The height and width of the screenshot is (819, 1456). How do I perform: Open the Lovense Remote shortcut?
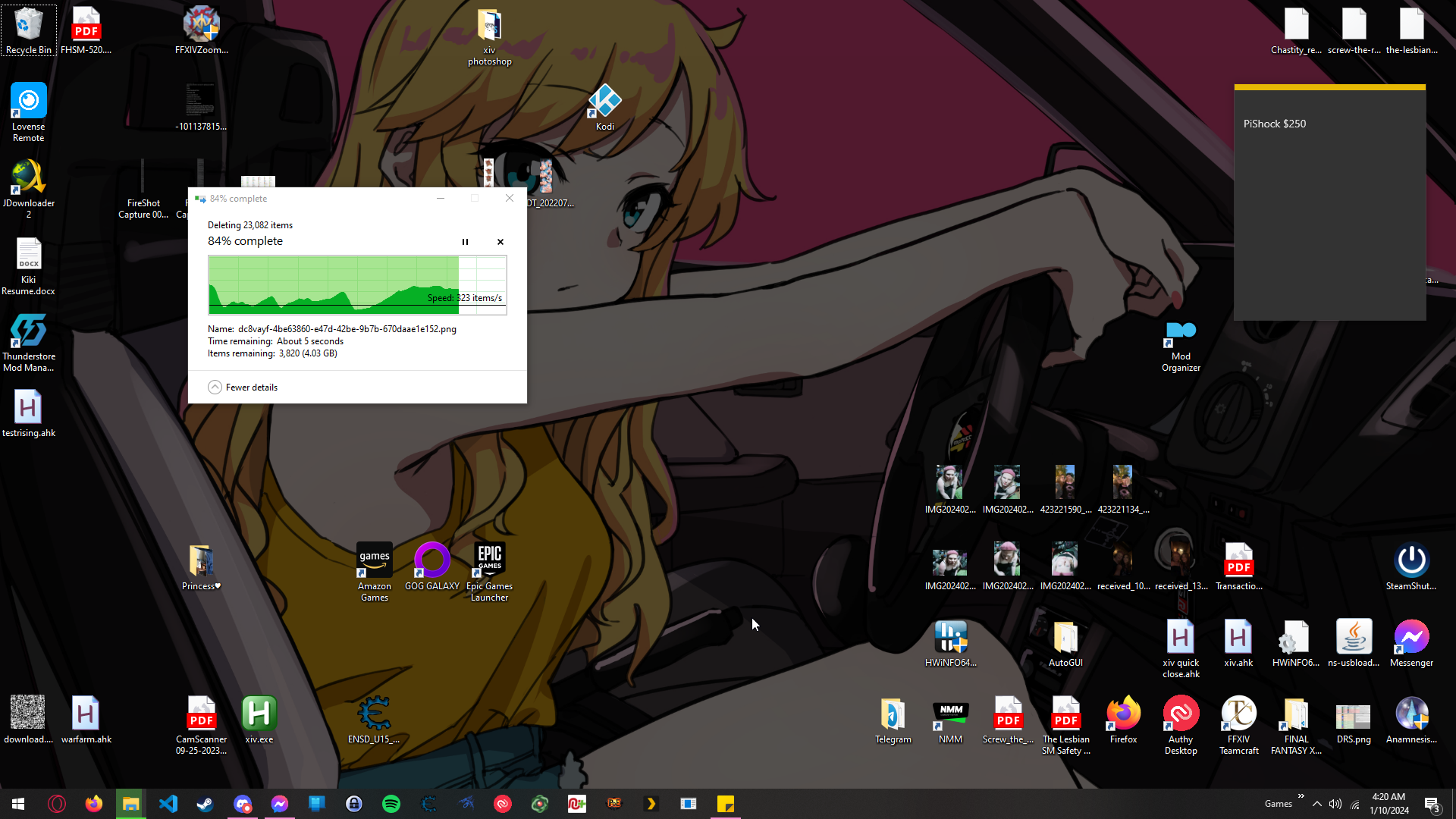tap(29, 112)
